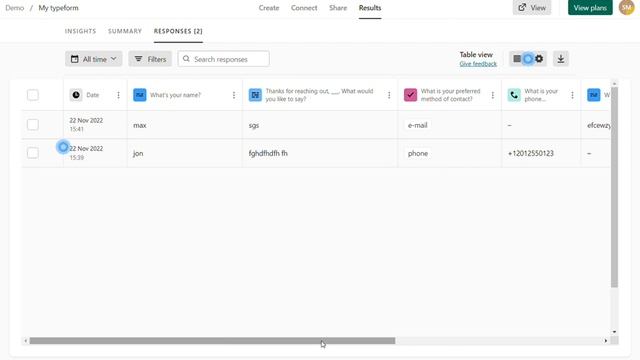Viewport: 640px width, 360px height.
Task: Click the 'max' name cell
Action: [140, 125]
